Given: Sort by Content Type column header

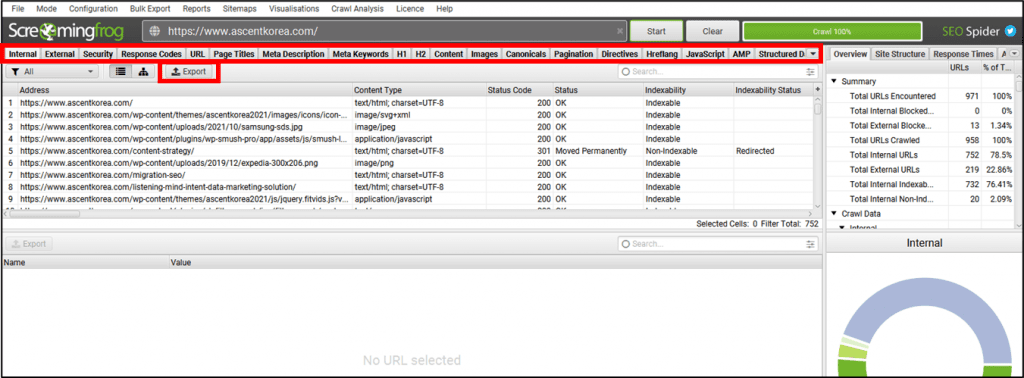Looking at the screenshot, I should (x=418, y=90).
